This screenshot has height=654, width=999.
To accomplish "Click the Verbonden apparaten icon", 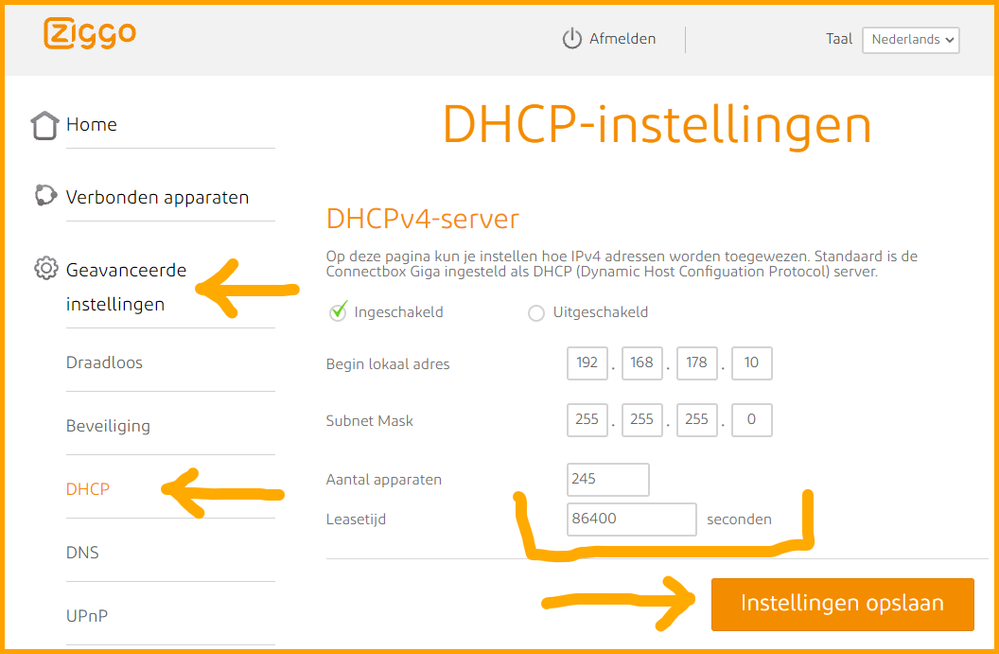I will point(45,196).
